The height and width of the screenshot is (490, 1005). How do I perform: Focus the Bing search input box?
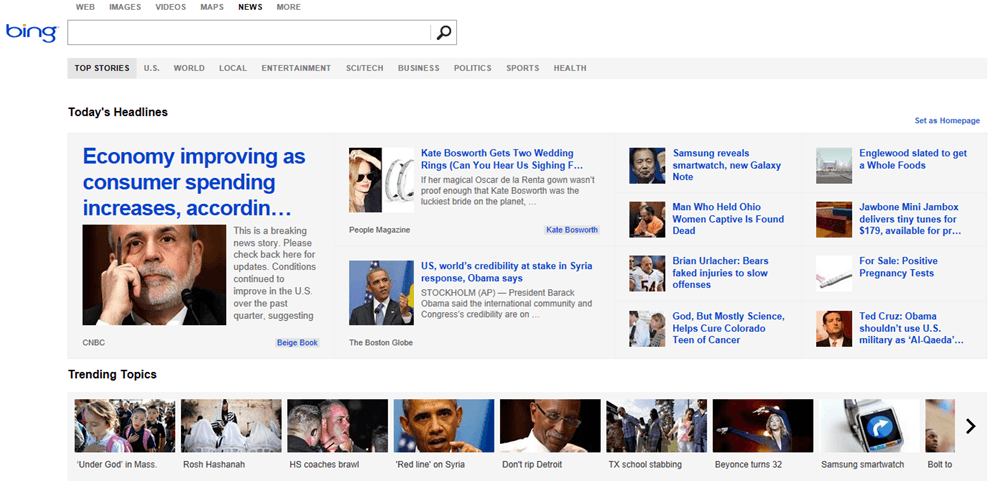tap(249, 33)
